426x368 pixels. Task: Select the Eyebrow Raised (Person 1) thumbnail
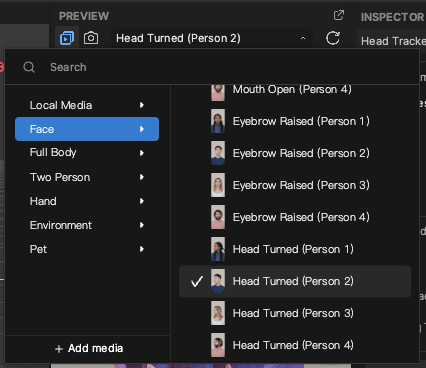pos(218,121)
